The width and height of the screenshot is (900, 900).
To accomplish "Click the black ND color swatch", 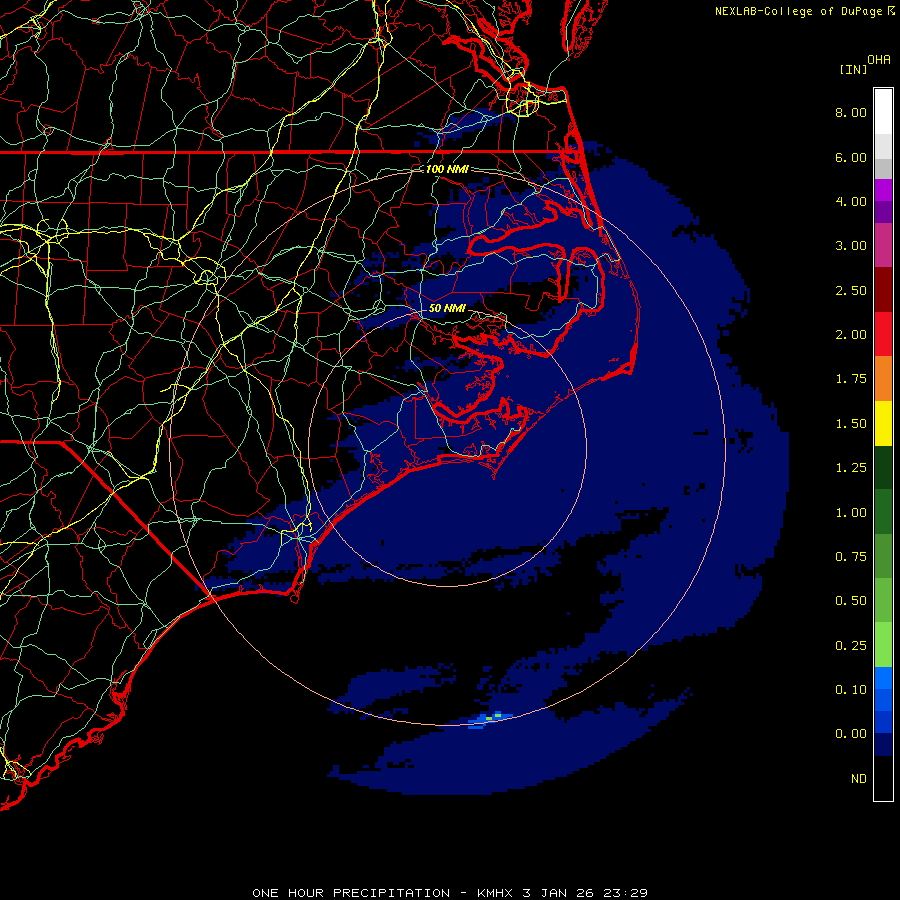I will 883,778.
